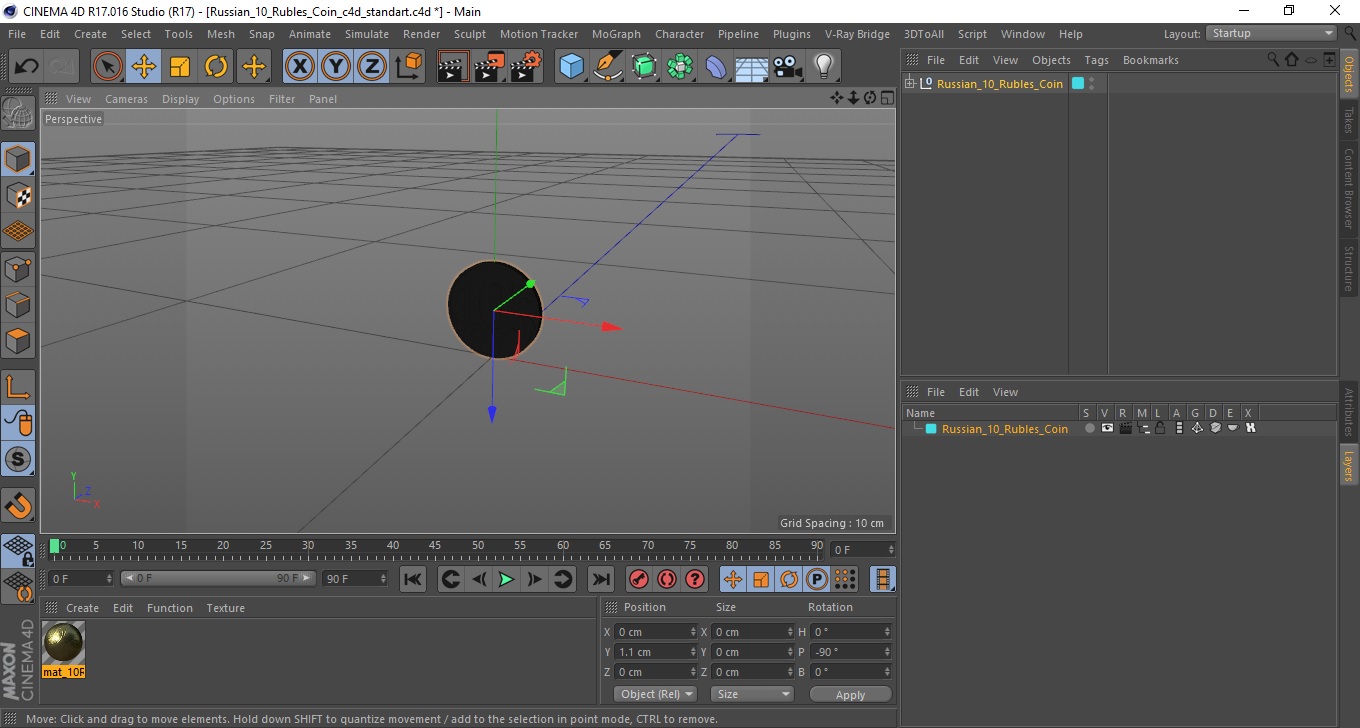Image resolution: width=1360 pixels, height=728 pixels.
Task: Add a Camera object
Action: click(788, 67)
